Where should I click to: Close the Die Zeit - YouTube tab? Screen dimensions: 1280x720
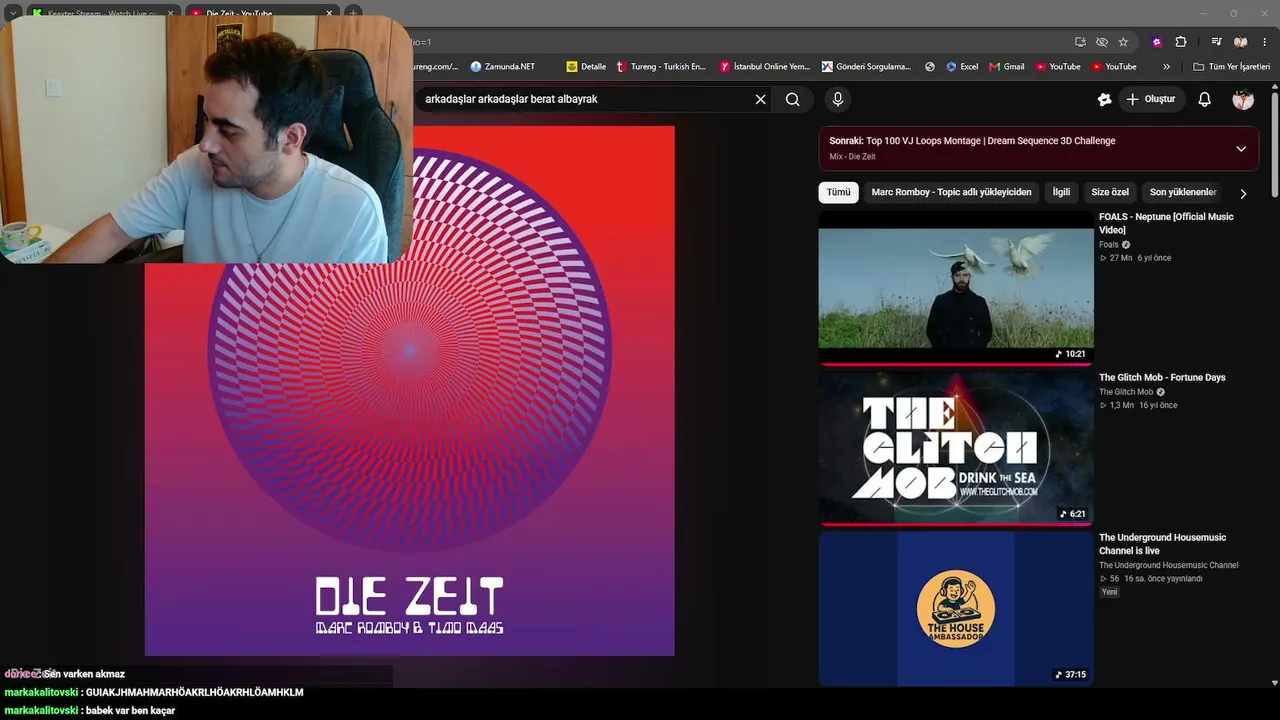point(329,13)
